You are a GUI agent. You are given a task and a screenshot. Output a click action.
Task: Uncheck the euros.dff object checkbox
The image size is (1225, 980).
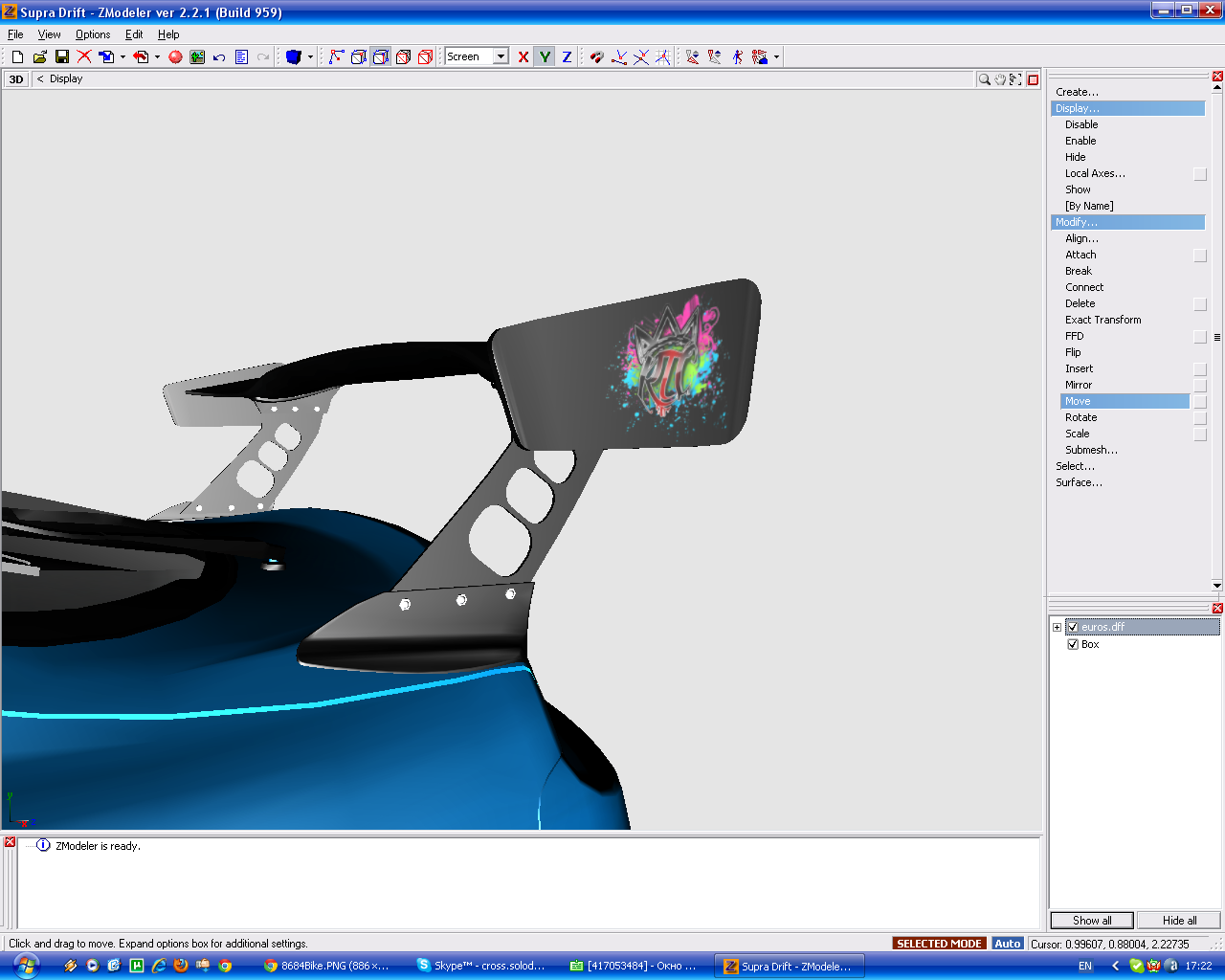pyautogui.click(x=1073, y=627)
